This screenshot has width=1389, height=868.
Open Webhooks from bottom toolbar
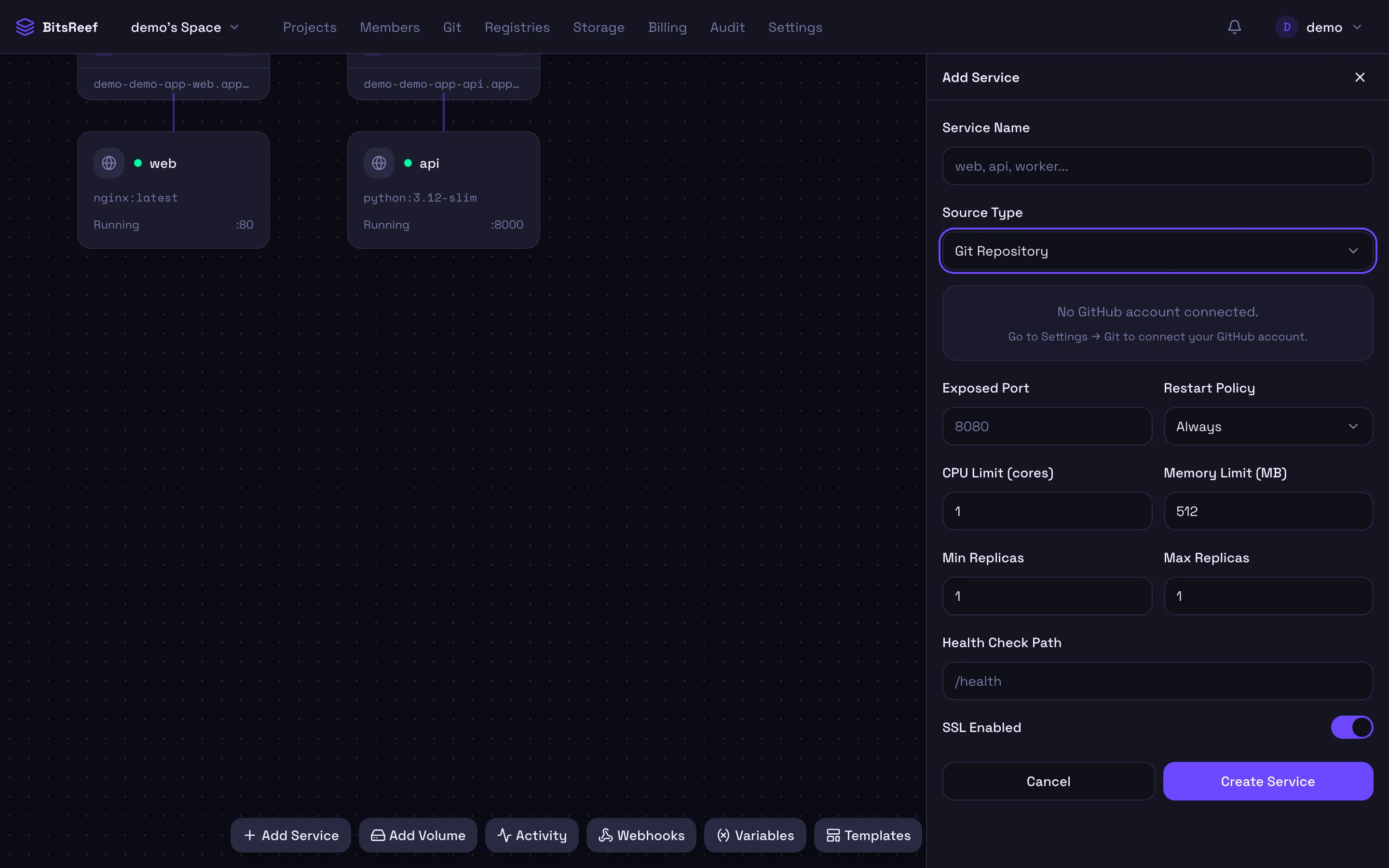[x=641, y=835]
